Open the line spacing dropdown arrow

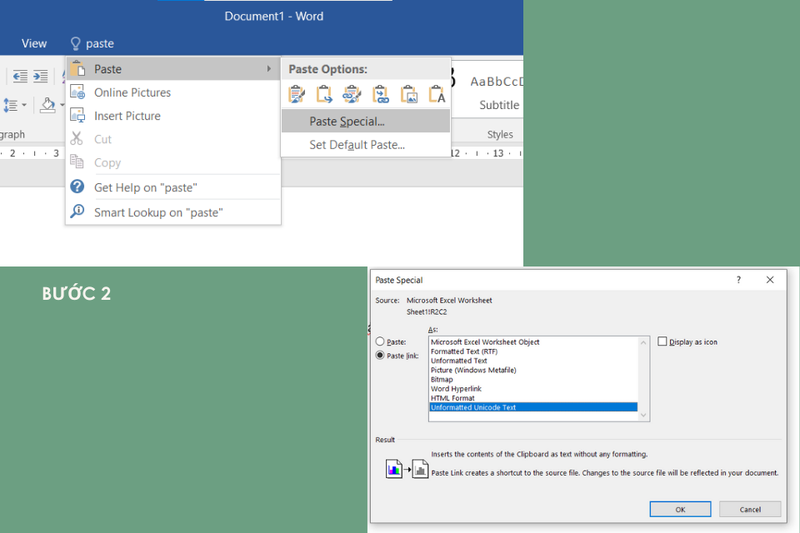24,105
